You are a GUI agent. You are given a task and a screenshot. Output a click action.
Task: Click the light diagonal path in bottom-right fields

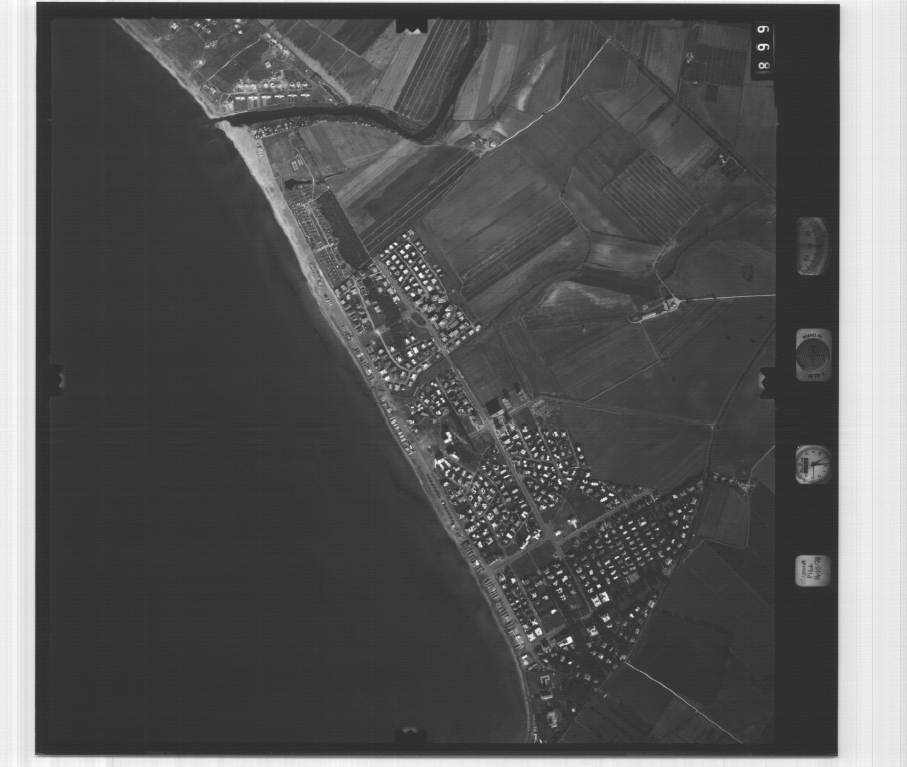(x=685, y=700)
